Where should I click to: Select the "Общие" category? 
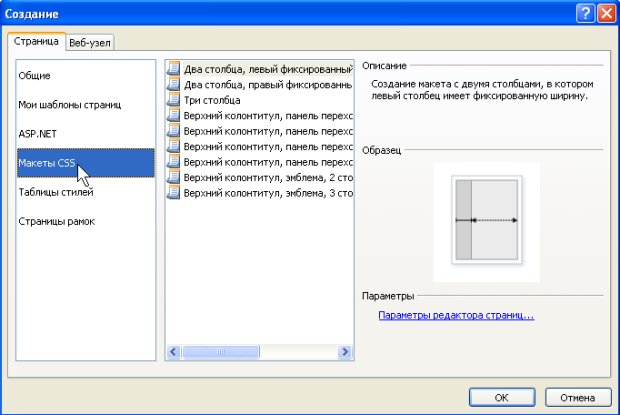(x=35, y=76)
